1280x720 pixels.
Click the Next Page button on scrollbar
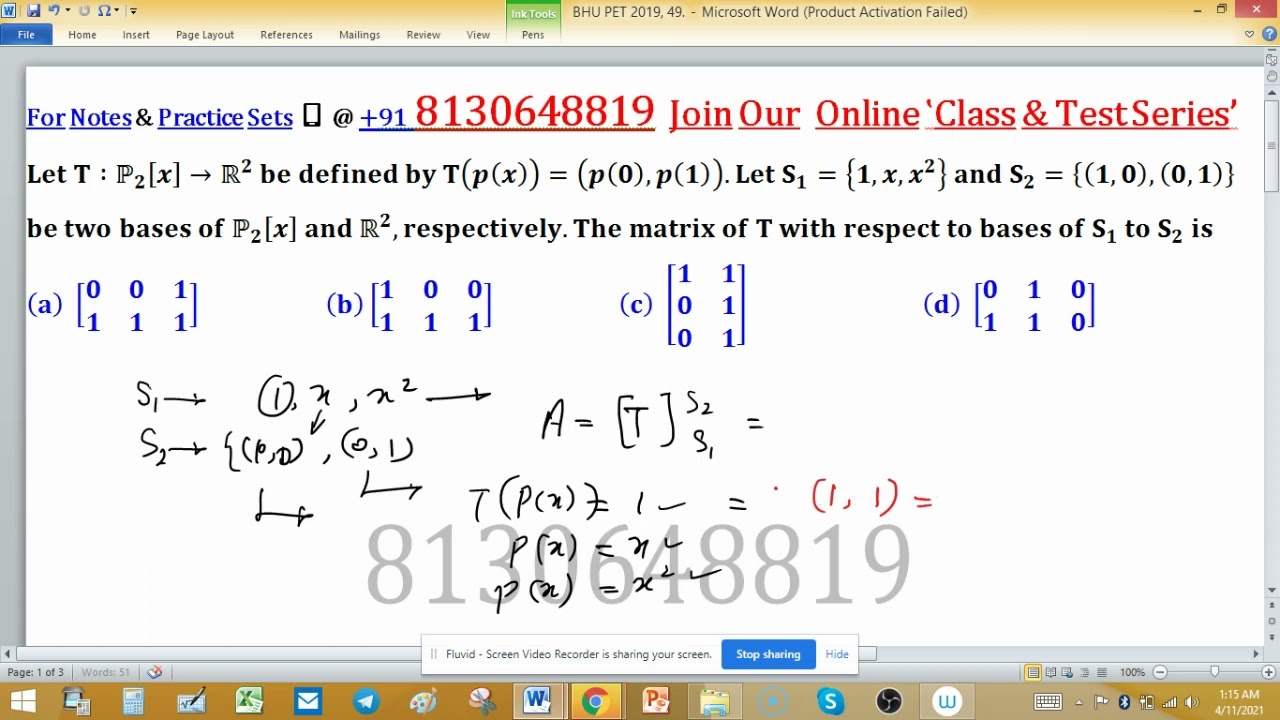coord(1271,638)
